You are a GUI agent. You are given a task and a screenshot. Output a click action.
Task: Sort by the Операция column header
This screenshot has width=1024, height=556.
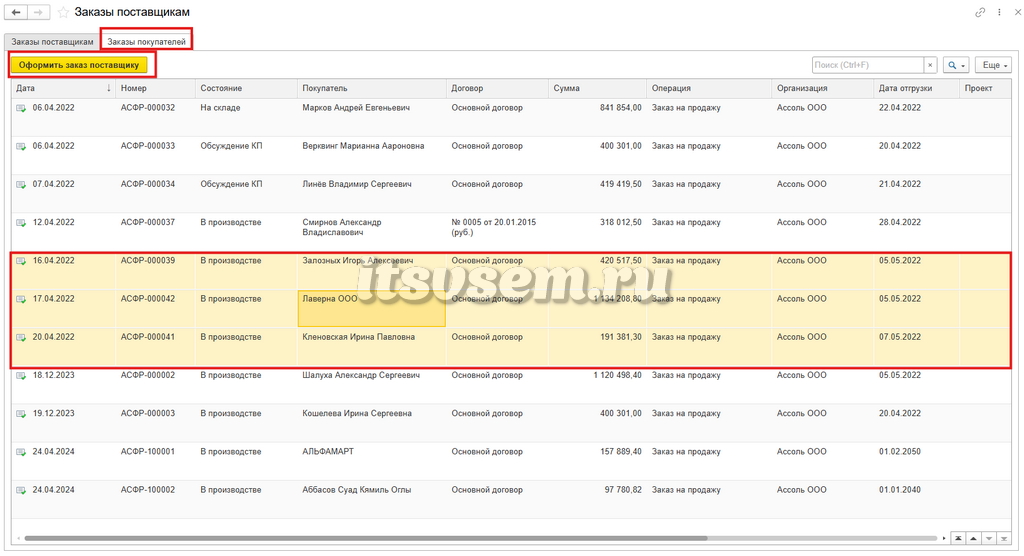709,88
